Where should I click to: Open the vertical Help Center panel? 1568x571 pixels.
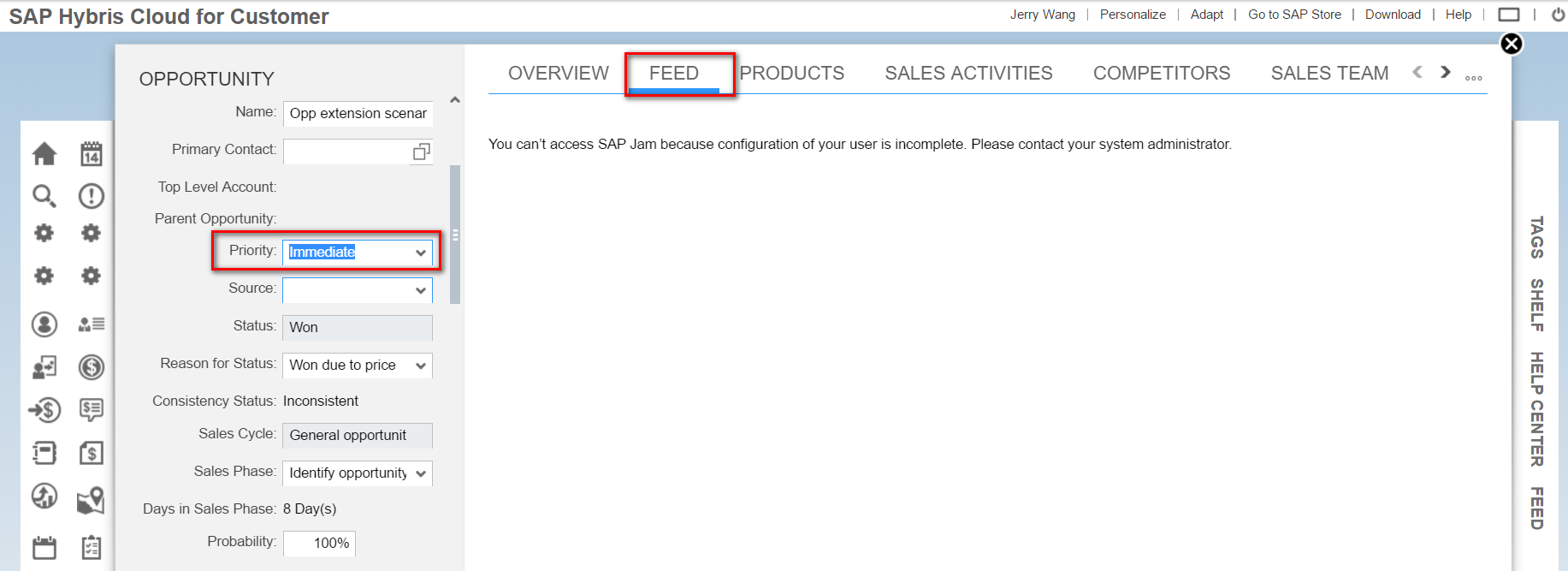click(x=1537, y=409)
